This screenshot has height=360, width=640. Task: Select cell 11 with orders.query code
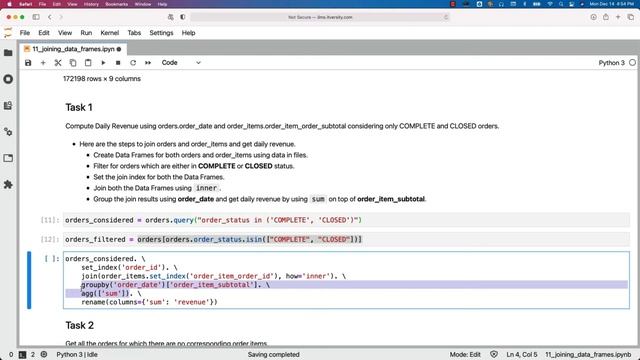coord(346,220)
